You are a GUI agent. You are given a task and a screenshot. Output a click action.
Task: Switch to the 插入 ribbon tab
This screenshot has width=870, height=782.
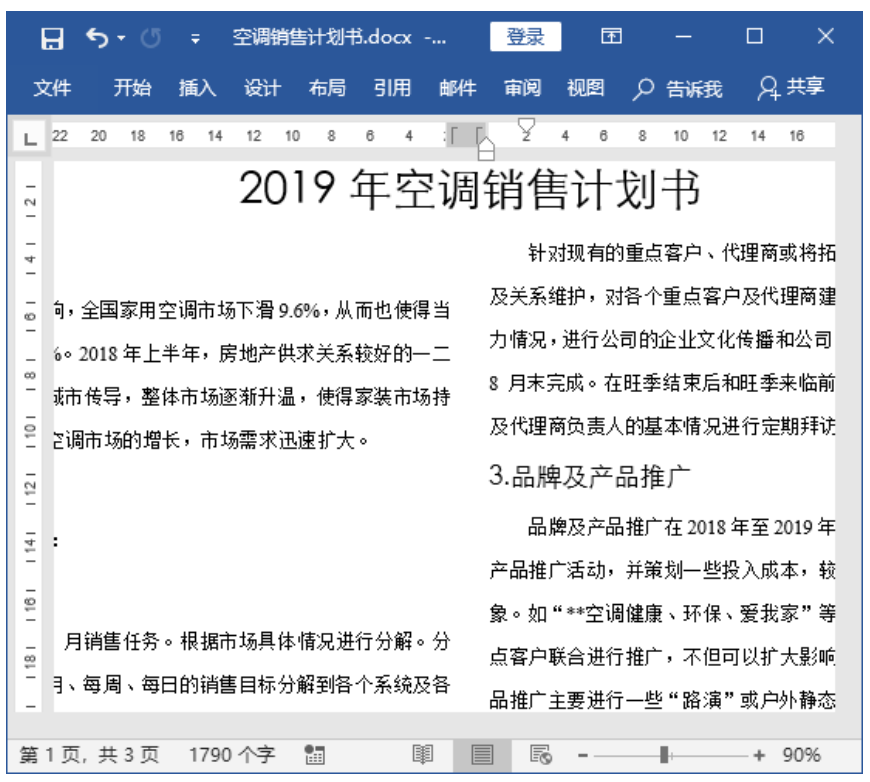click(196, 88)
